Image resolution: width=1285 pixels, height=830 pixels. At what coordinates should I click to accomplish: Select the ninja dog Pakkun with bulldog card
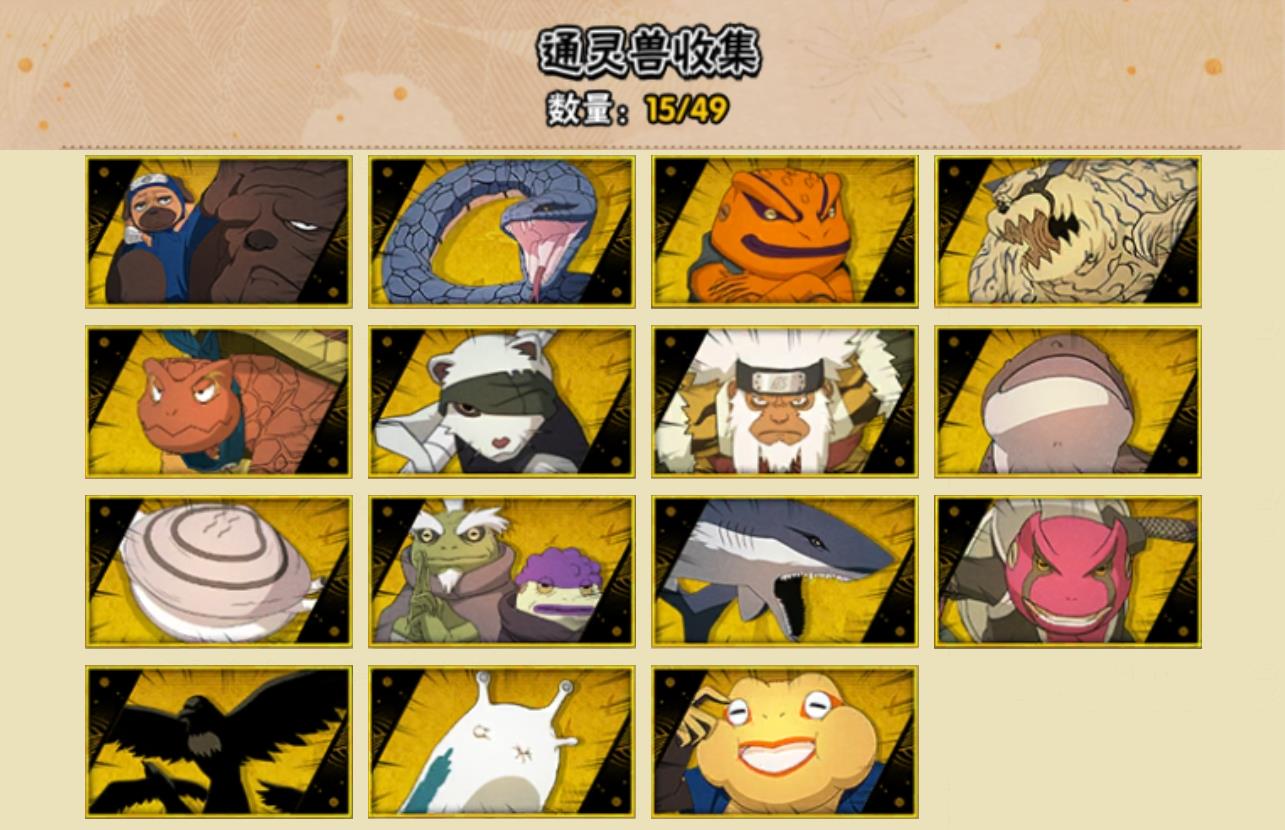(218, 231)
